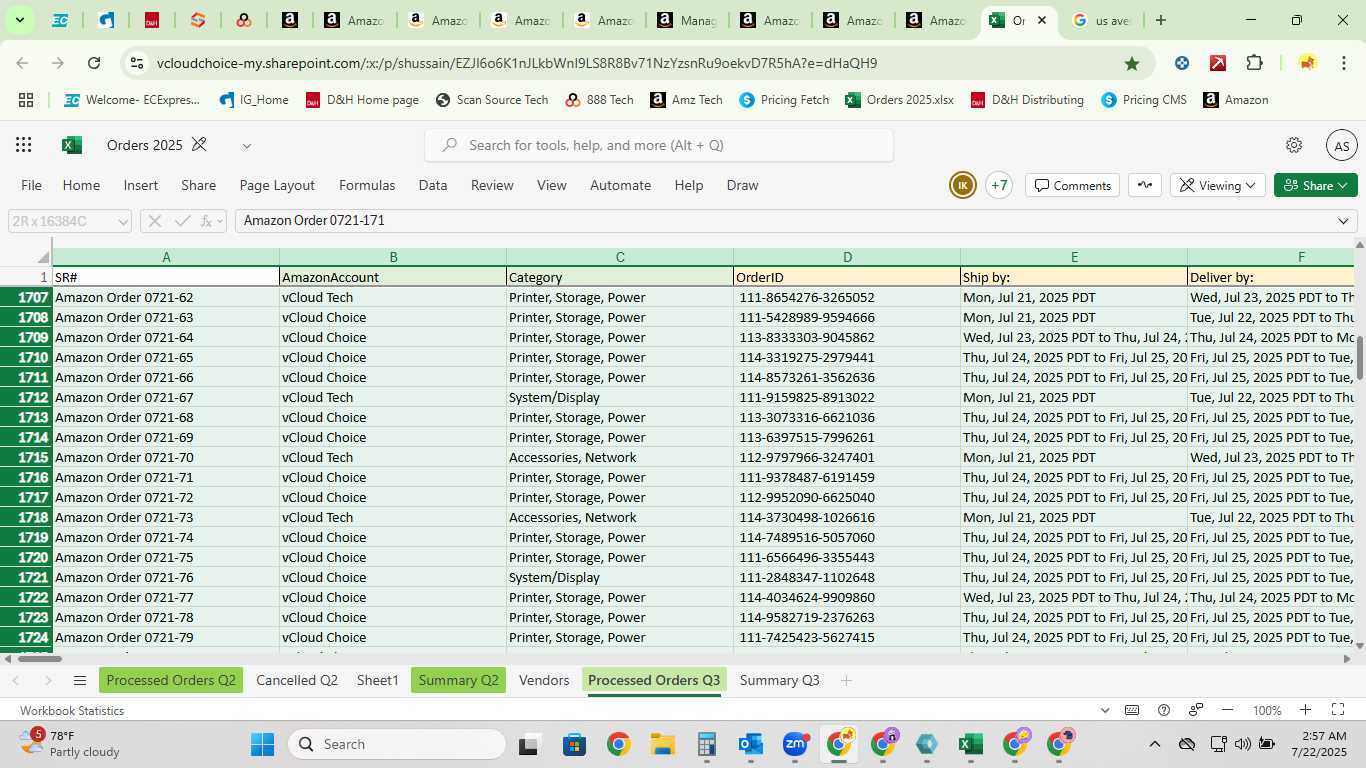Switch to Cancelled Q2 sheet
The height and width of the screenshot is (768, 1366).
coord(297,680)
